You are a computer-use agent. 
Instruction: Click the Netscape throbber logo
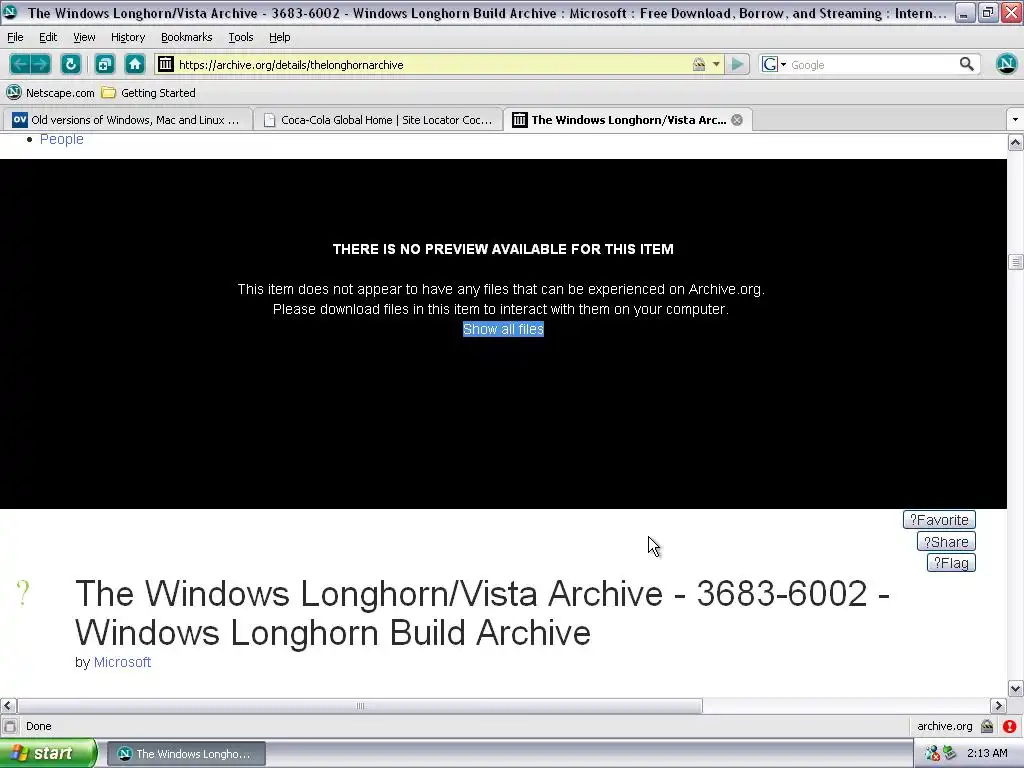click(x=1006, y=64)
